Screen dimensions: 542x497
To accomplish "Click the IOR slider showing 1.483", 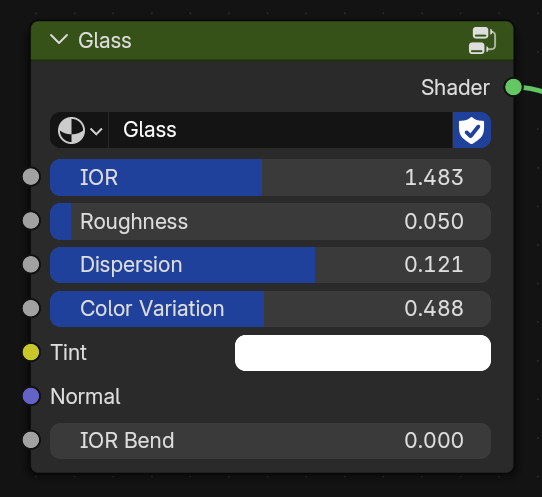I will 270,177.
